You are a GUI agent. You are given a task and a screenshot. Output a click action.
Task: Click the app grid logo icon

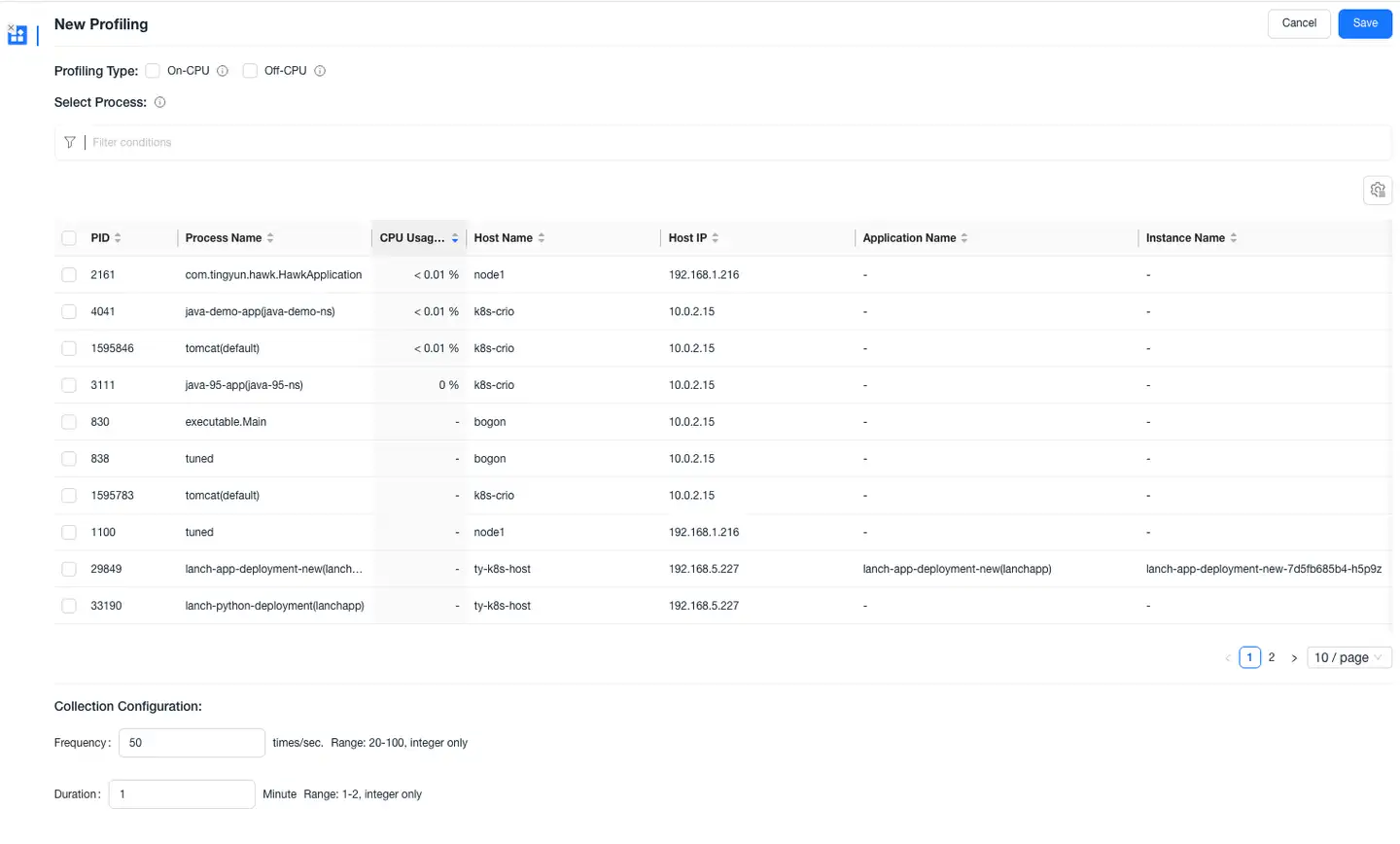[x=17, y=35]
